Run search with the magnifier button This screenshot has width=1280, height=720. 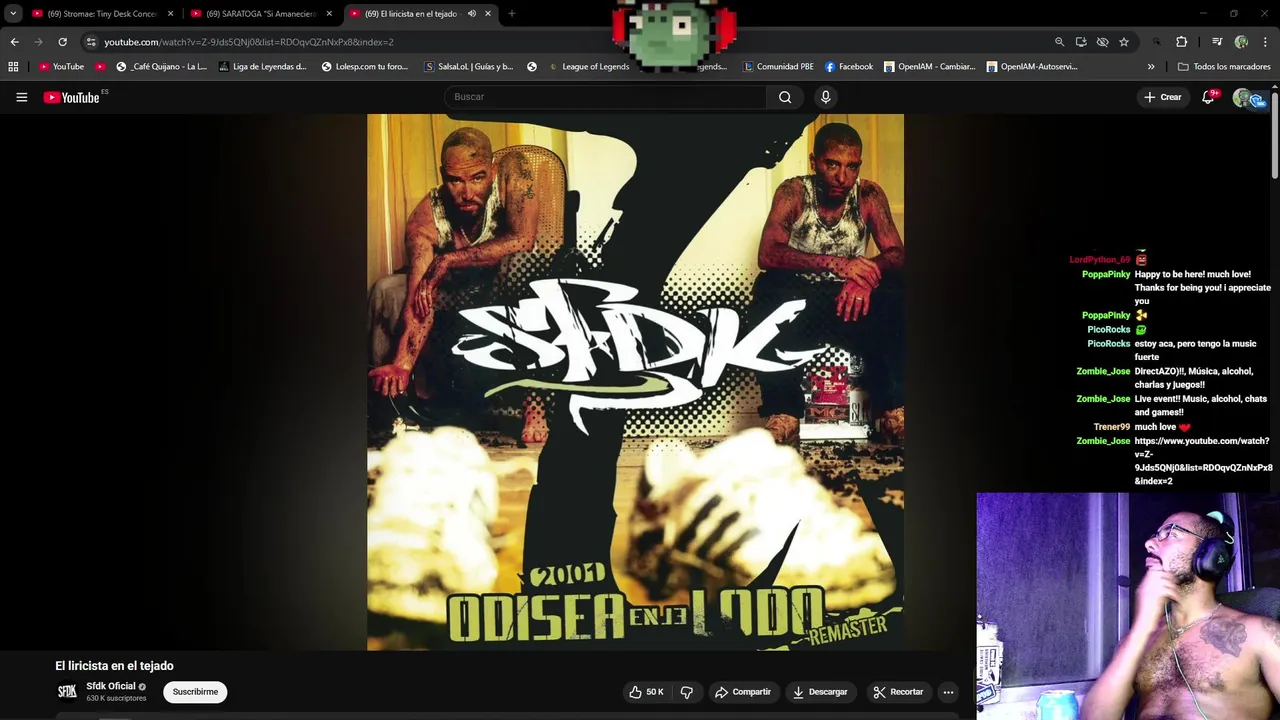pyautogui.click(x=785, y=97)
